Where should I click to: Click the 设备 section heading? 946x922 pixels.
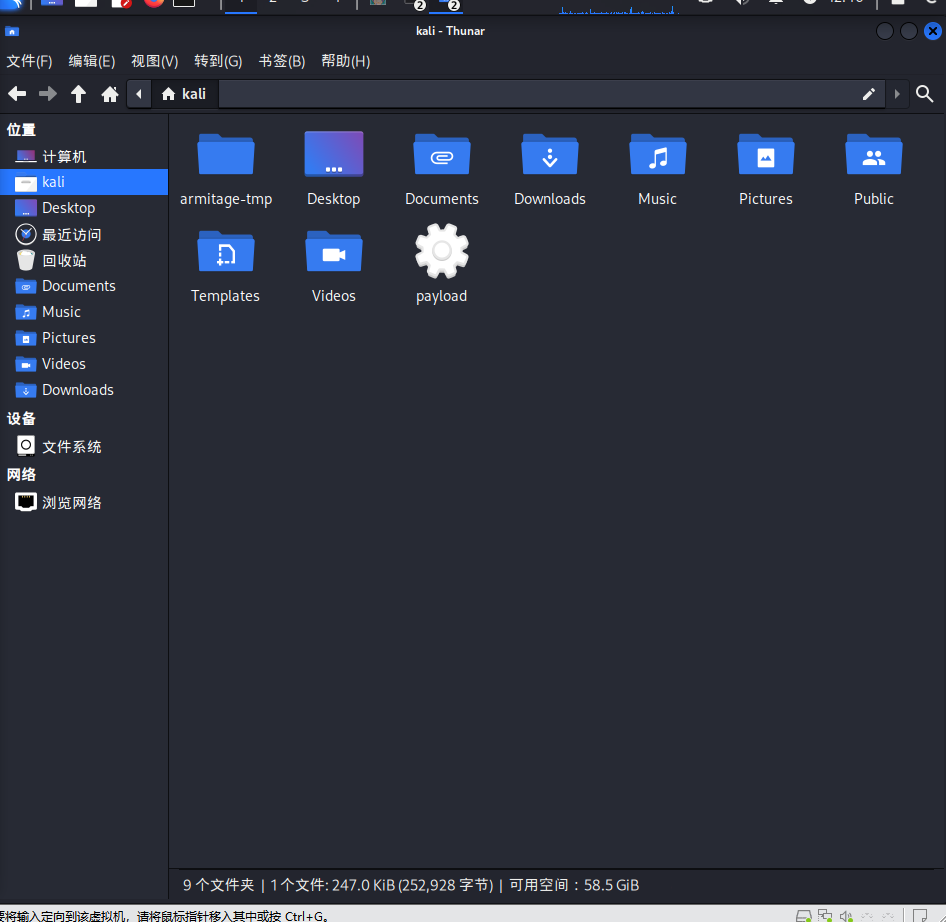21,419
